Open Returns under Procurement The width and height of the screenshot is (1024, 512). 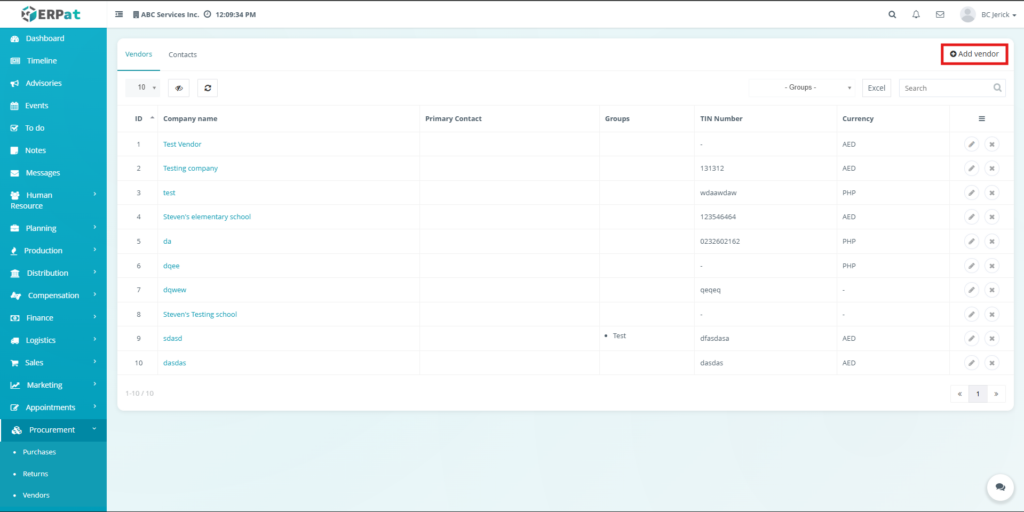[35, 474]
